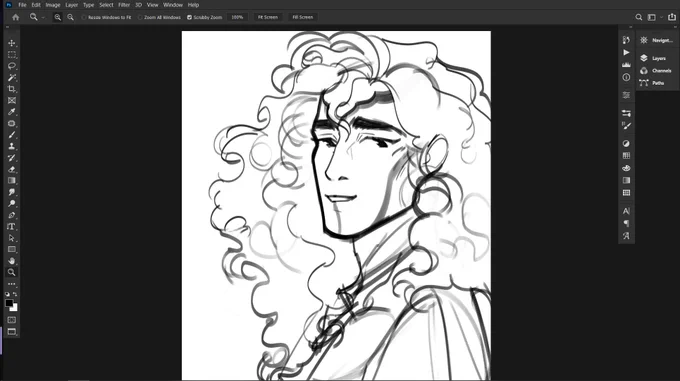Select the Smudge tool
The width and height of the screenshot is (680, 381).
[x=12, y=192]
